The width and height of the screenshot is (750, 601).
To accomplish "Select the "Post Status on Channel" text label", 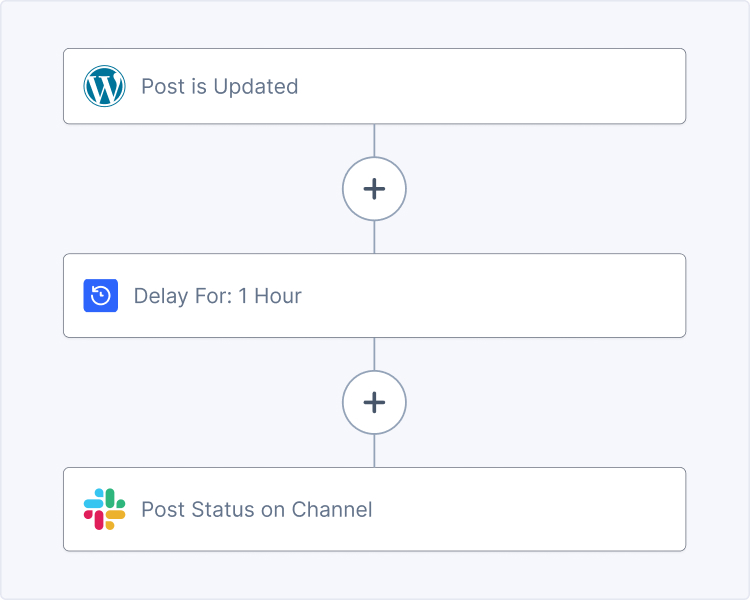I will (x=257, y=510).
